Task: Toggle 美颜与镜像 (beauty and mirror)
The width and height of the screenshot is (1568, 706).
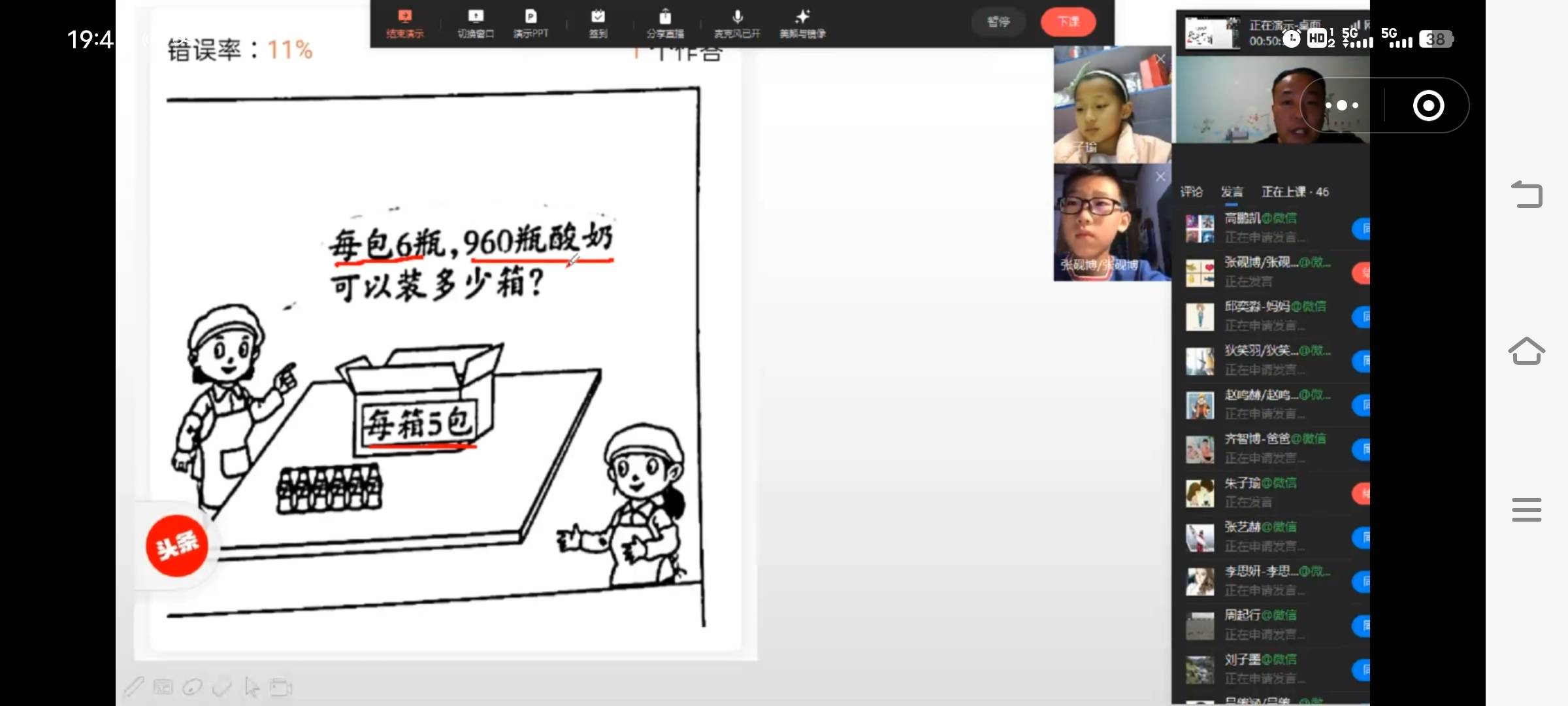Action: click(802, 23)
